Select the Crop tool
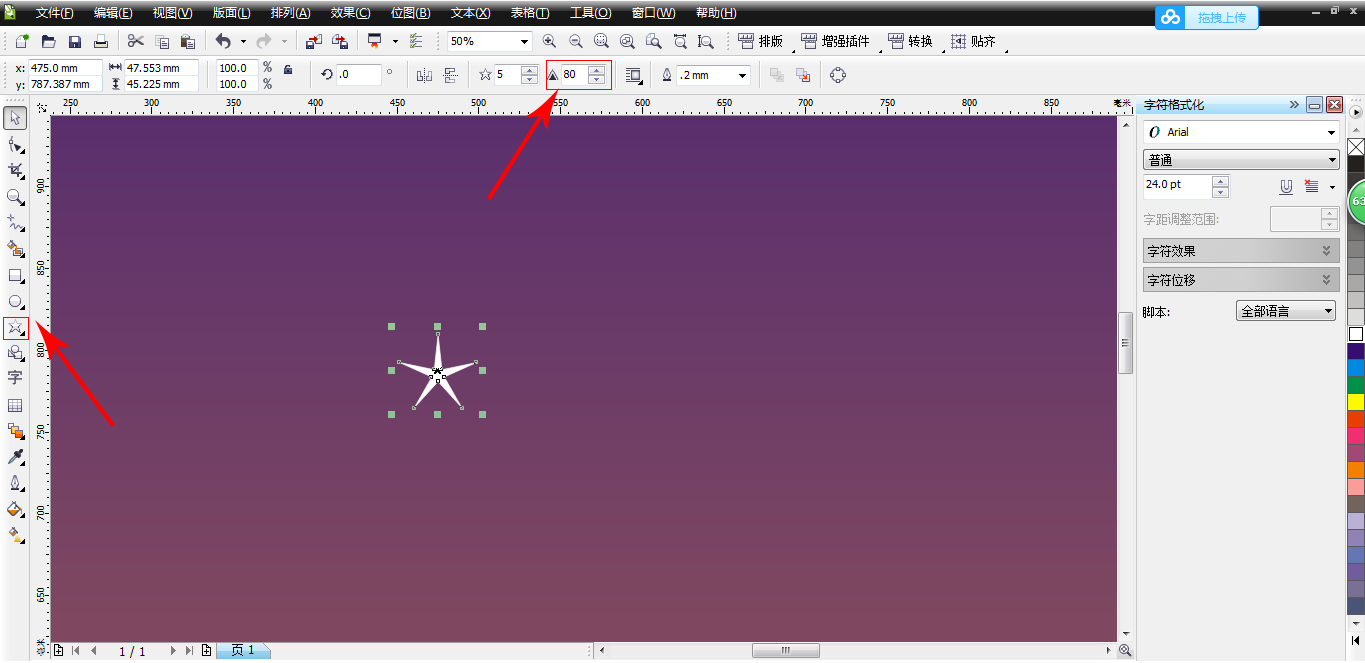Viewport: 1365px width, 663px height. [15, 171]
